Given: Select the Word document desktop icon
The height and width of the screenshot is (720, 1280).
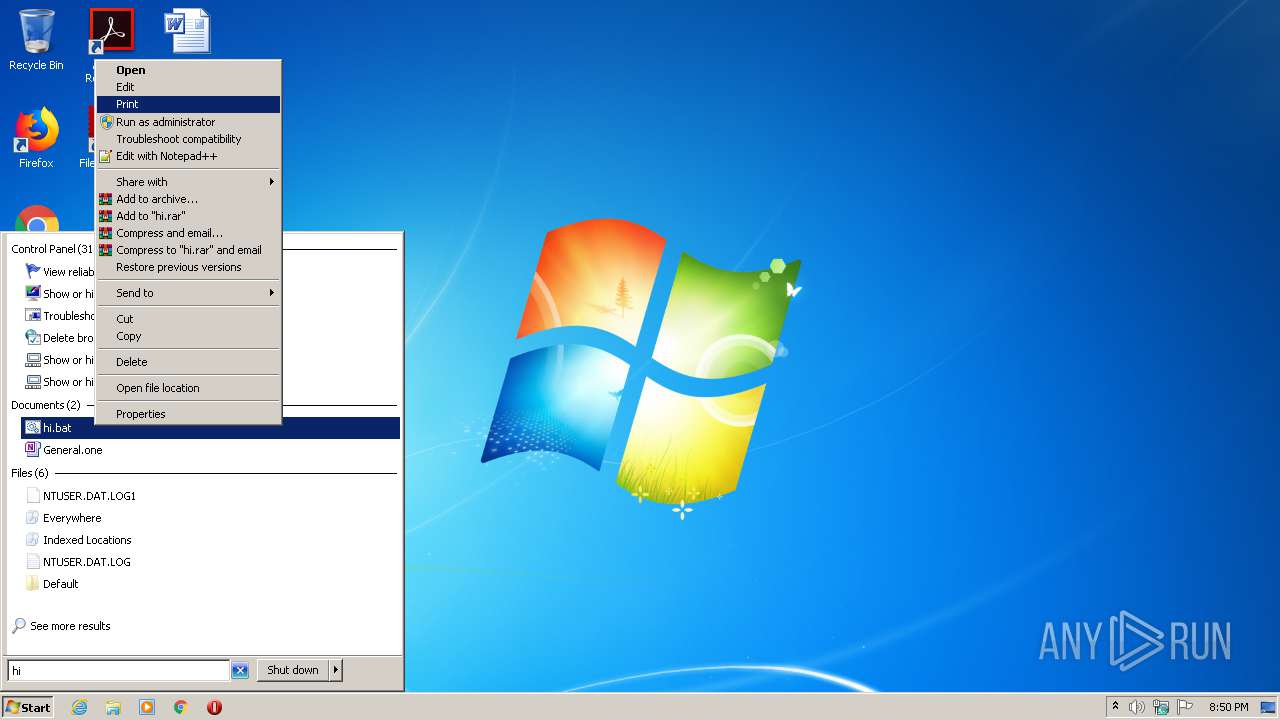Looking at the screenshot, I should tap(187, 31).
